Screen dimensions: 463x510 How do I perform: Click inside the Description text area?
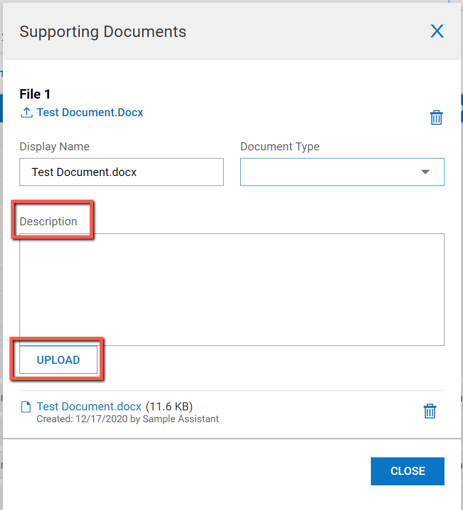pyautogui.click(x=232, y=289)
